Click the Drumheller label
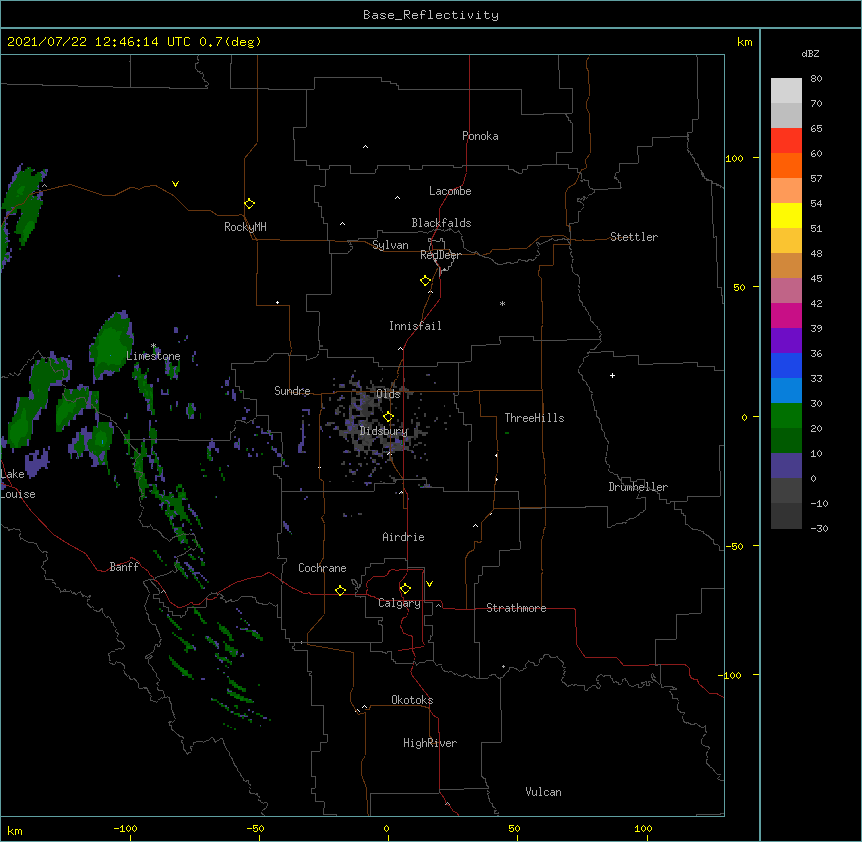Image resolution: width=862 pixels, height=842 pixels. [x=638, y=487]
